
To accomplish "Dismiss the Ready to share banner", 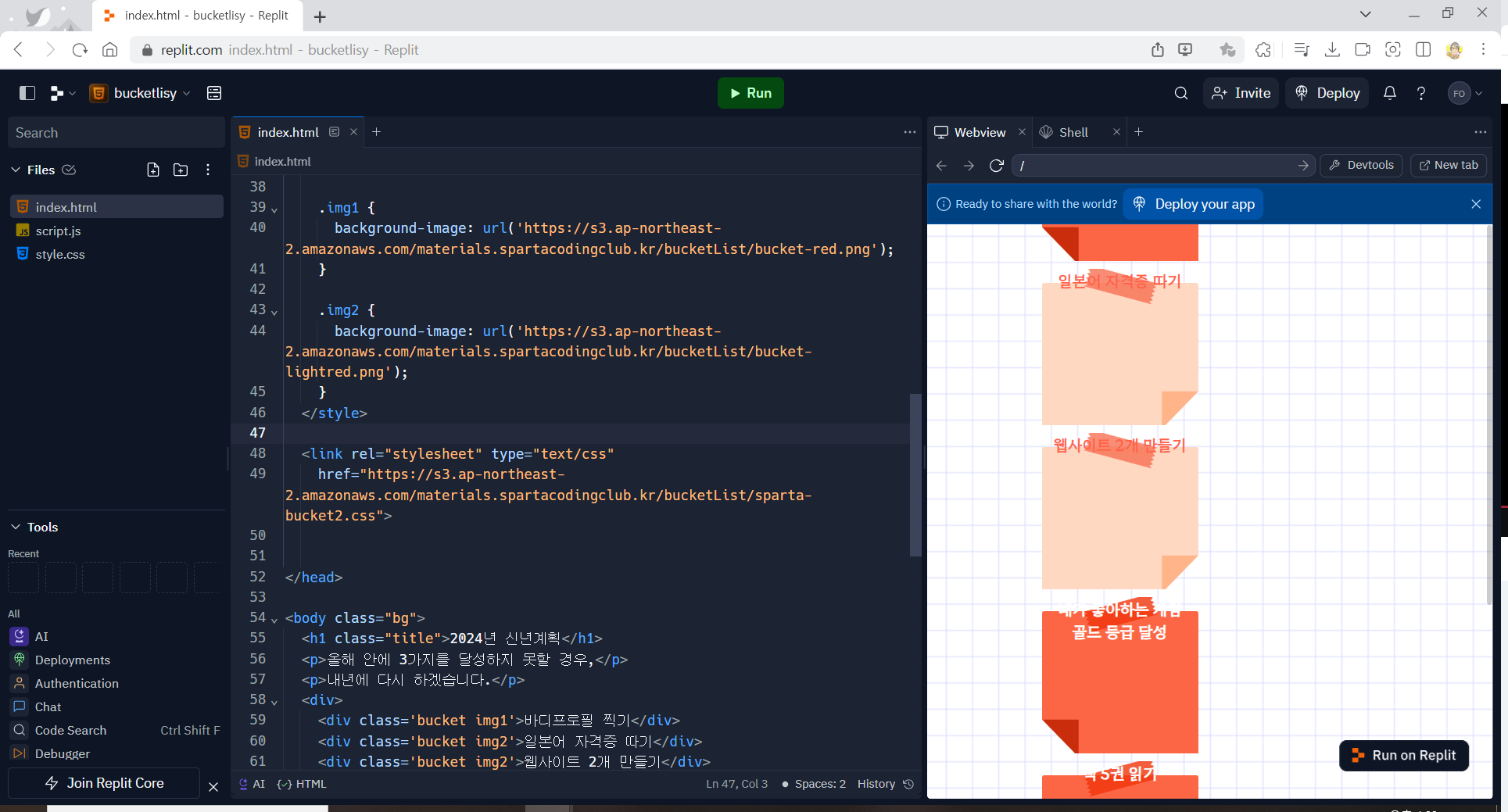I will (x=1476, y=204).
